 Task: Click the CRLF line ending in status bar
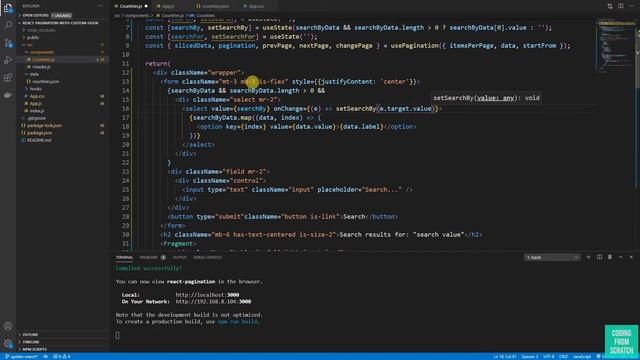(563, 356)
